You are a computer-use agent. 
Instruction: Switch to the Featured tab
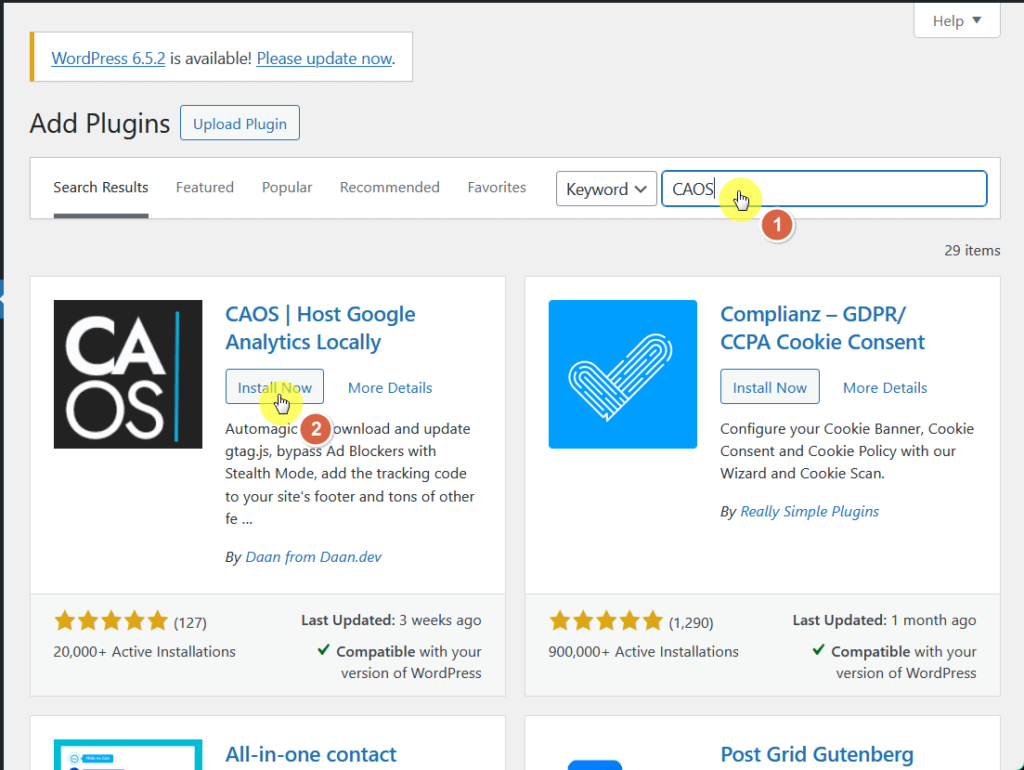pyautogui.click(x=204, y=187)
